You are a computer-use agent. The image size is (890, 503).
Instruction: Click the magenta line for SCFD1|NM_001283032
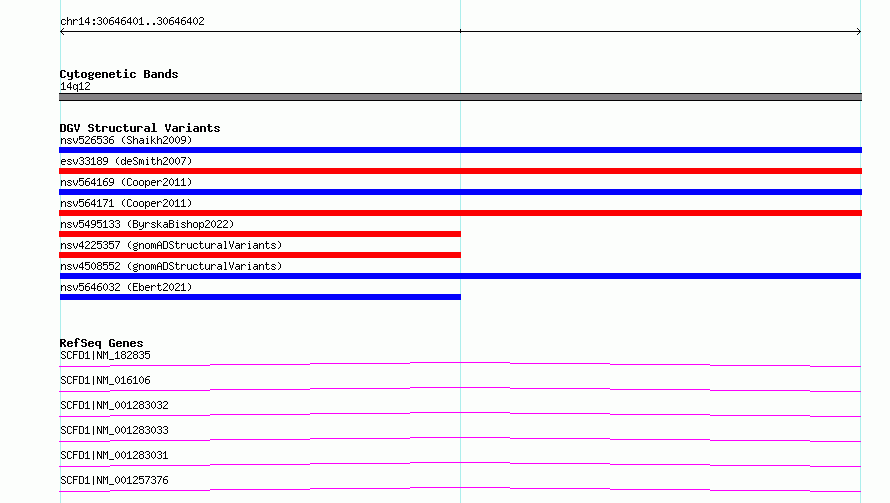[x=460, y=414]
